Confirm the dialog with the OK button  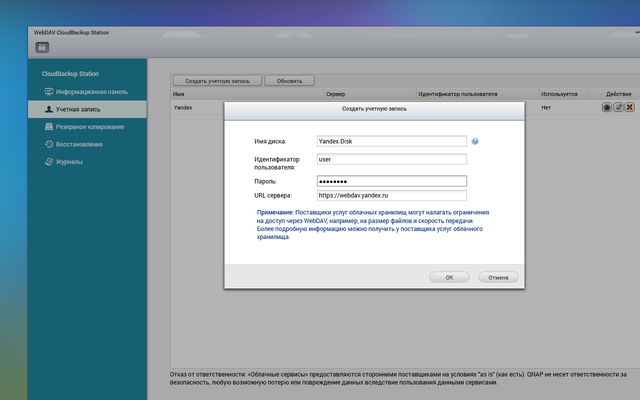point(449,277)
